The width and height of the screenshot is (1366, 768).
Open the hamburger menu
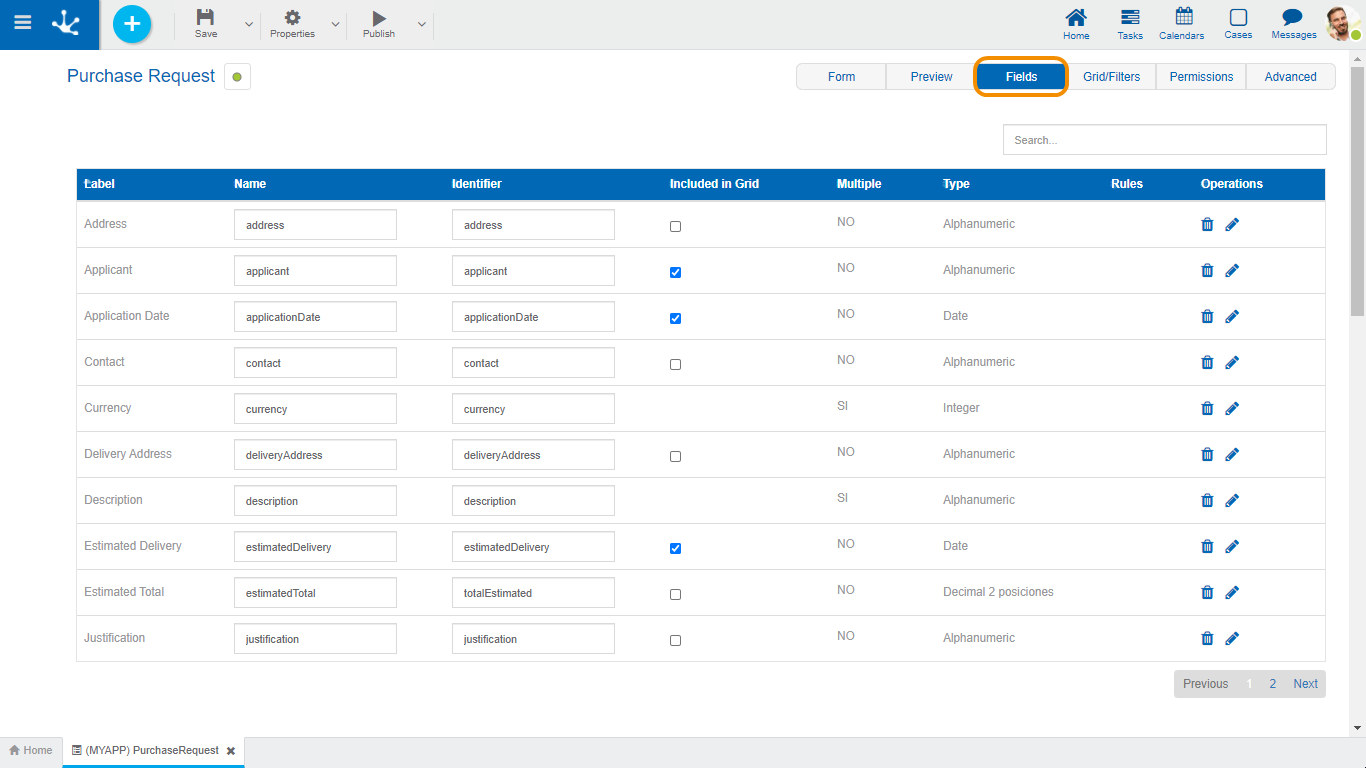[22, 24]
